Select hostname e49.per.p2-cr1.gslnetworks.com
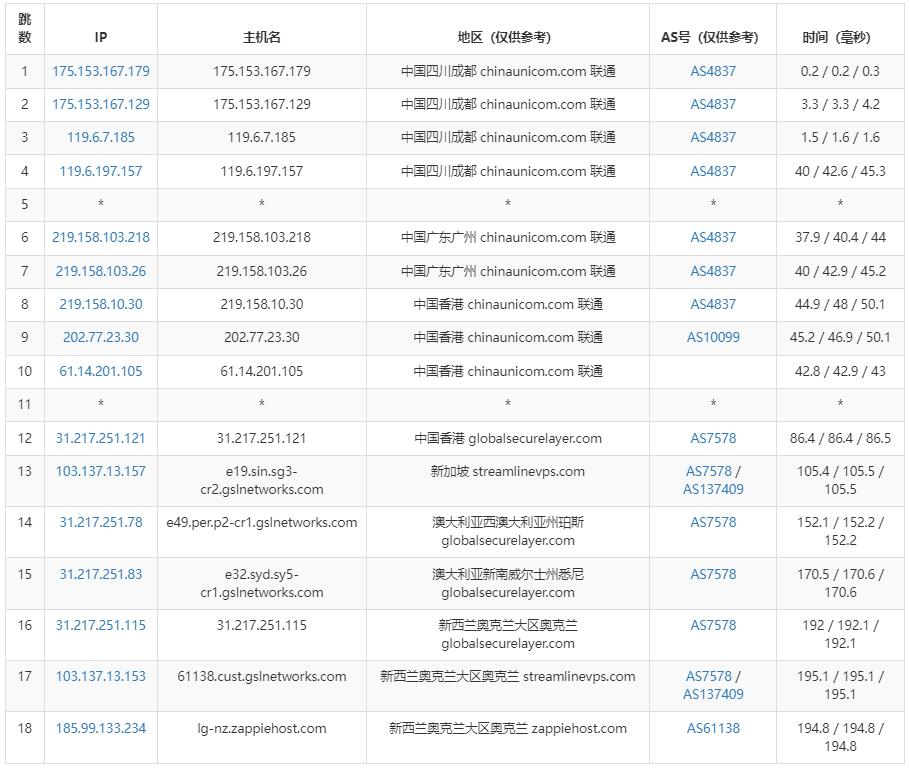The width and height of the screenshot is (909, 768). click(261, 522)
